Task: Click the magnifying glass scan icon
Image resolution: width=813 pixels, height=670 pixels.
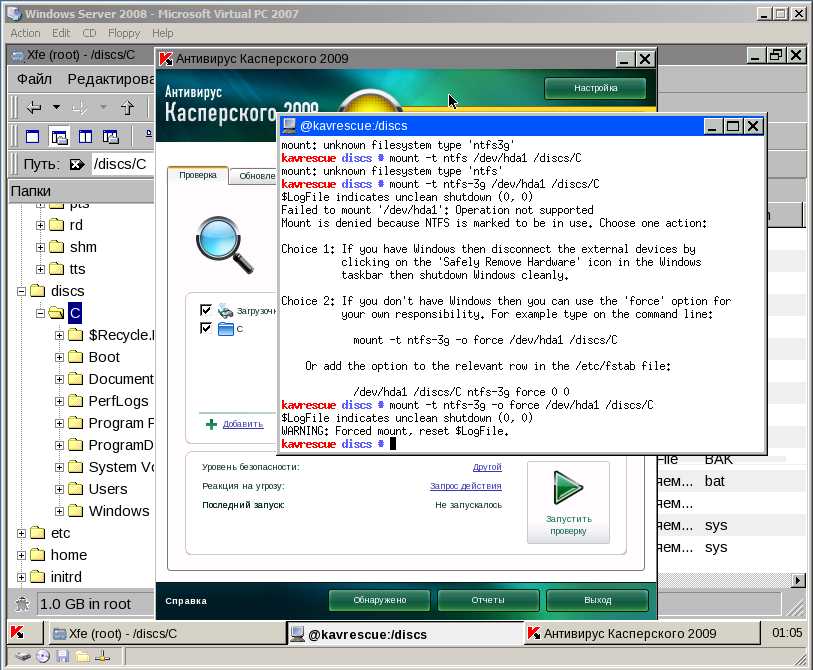Action: click(x=225, y=244)
